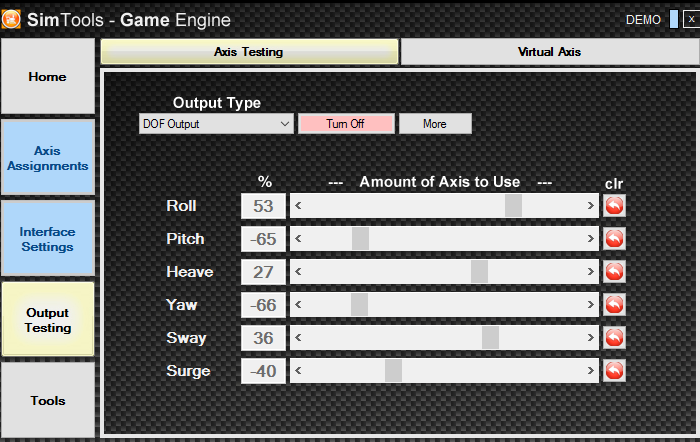
Task: Open the Output Testing section
Action: pyautogui.click(x=48, y=320)
